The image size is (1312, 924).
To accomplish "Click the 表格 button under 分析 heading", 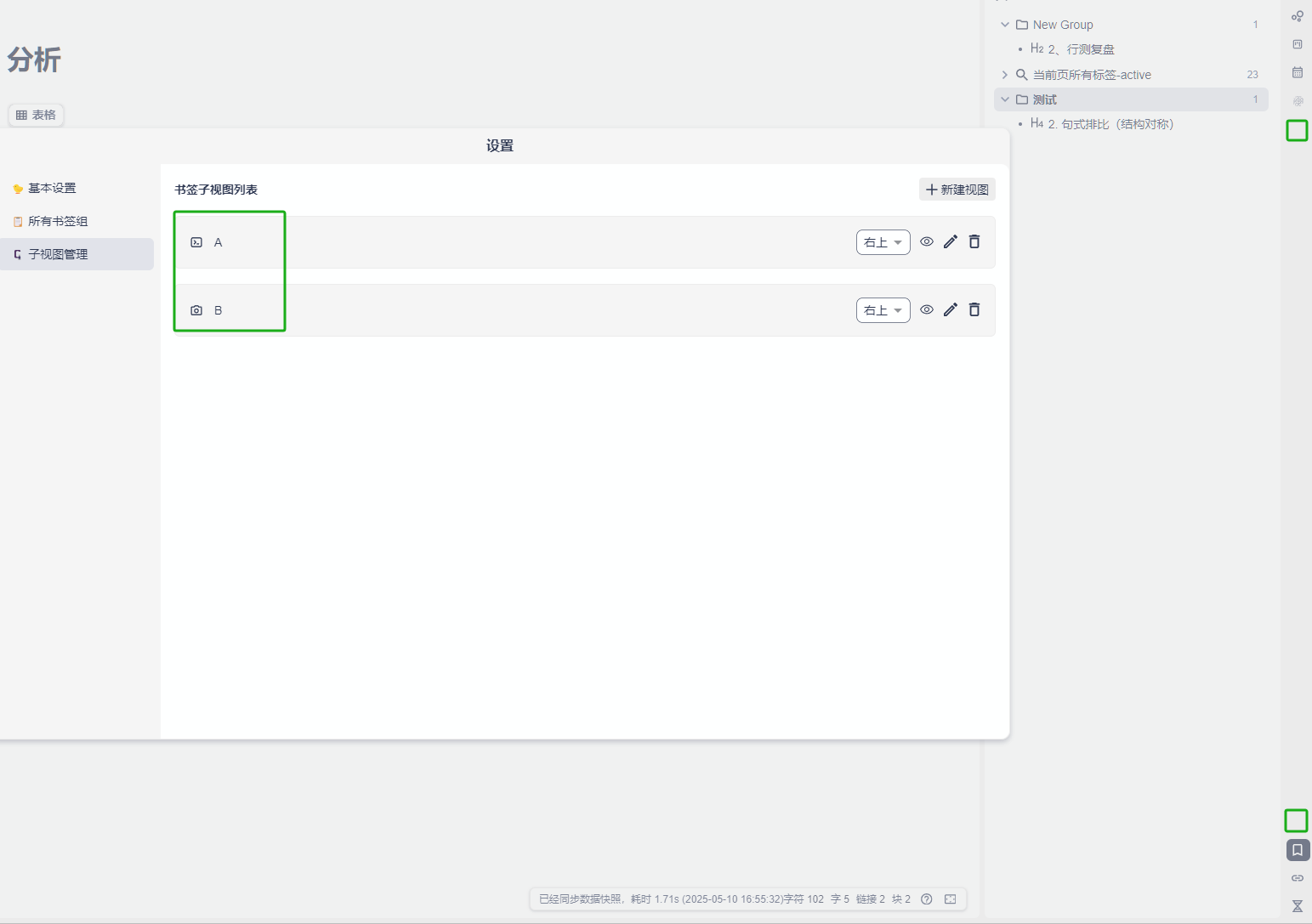I will coord(36,115).
